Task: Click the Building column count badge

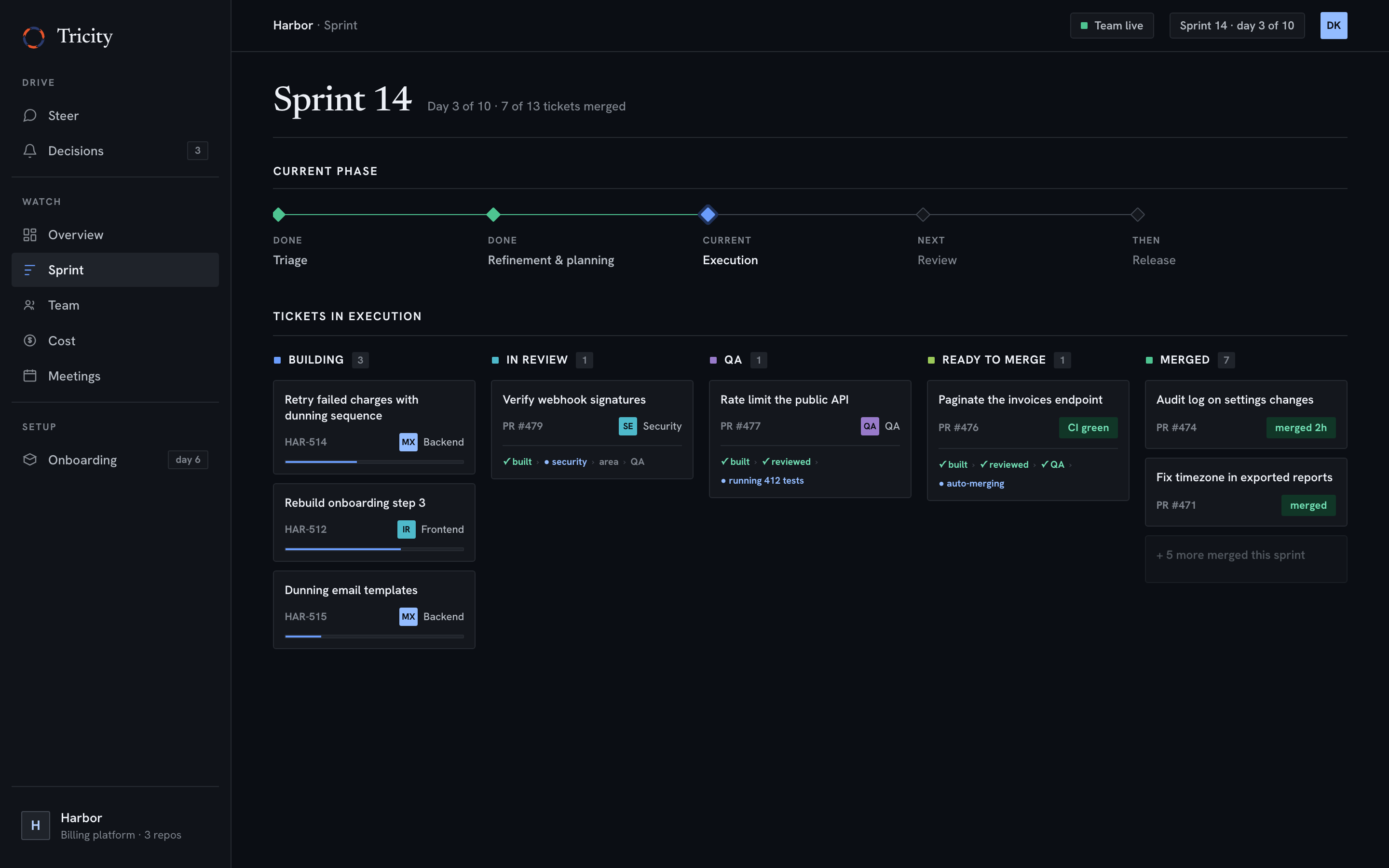Action: click(360, 360)
